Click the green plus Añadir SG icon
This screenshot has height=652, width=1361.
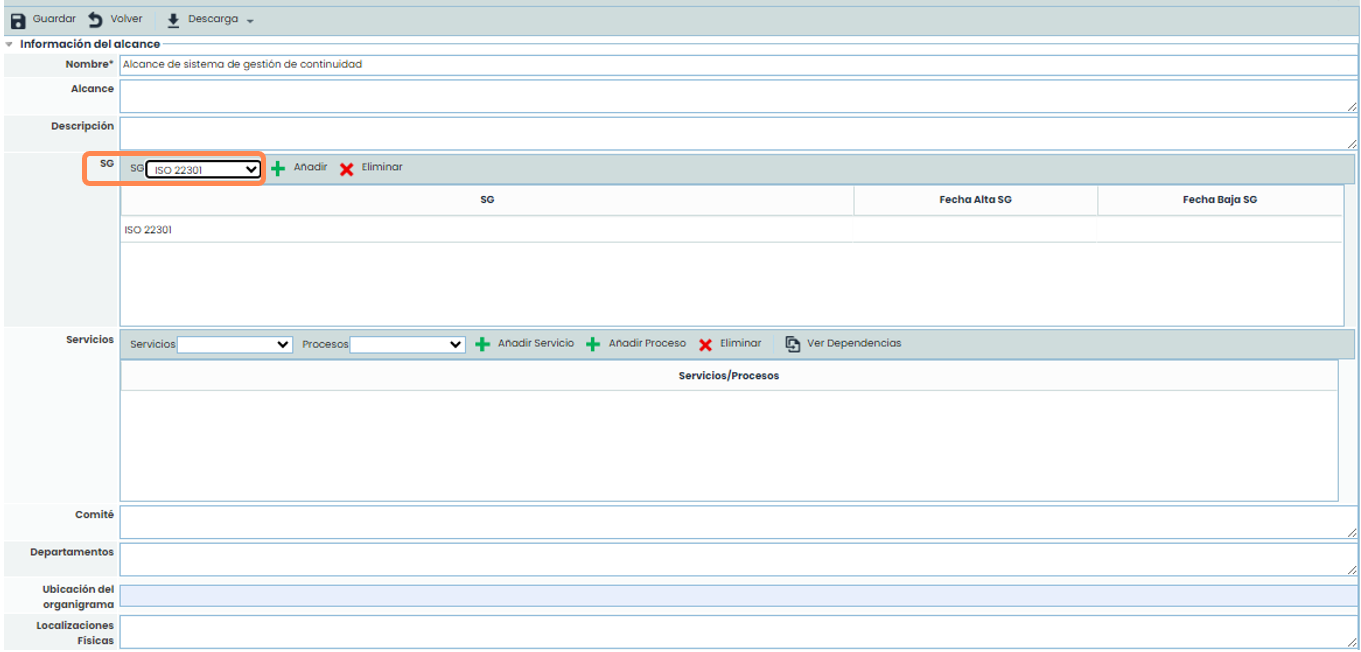coord(278,168)
